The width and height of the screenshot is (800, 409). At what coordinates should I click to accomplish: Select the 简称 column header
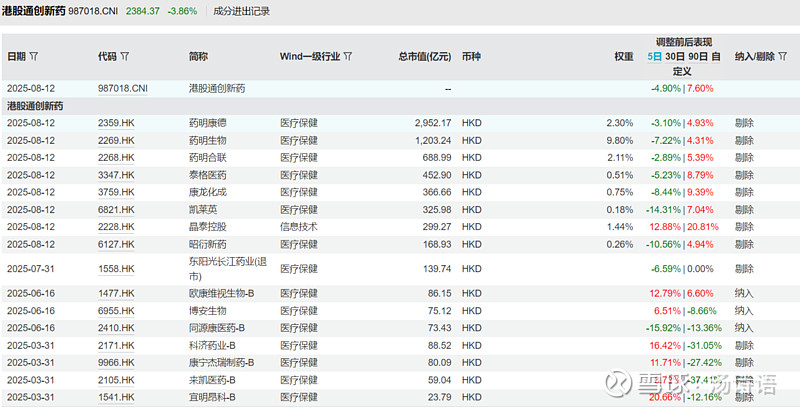pyautogui.click(x=198, y=57)
